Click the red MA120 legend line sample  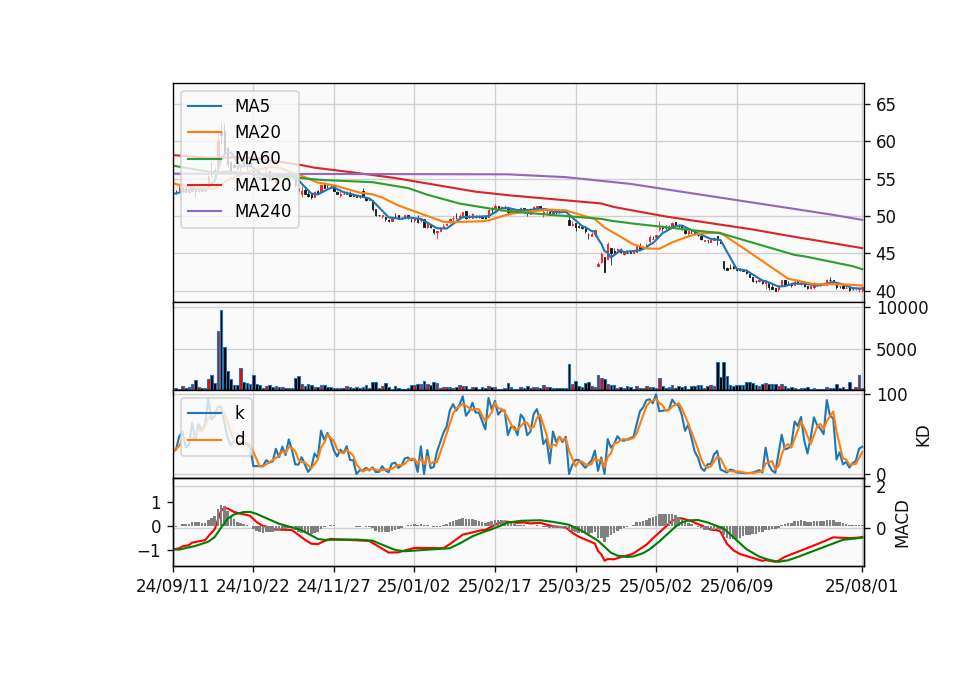[204, 184]
